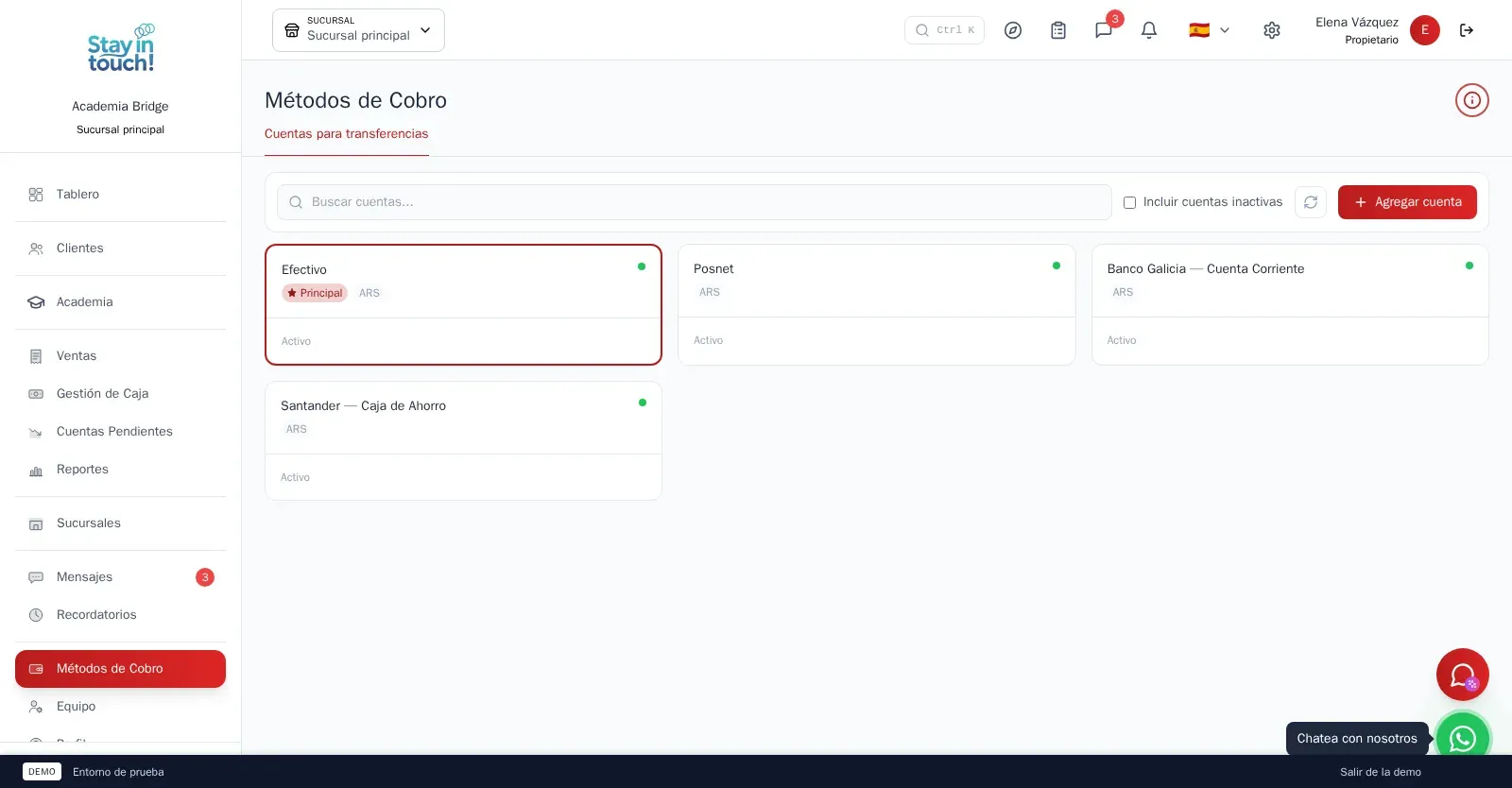1512x788 pixels.
Task: Expand the Sucursal principal selector
Action: pos(358,30)
